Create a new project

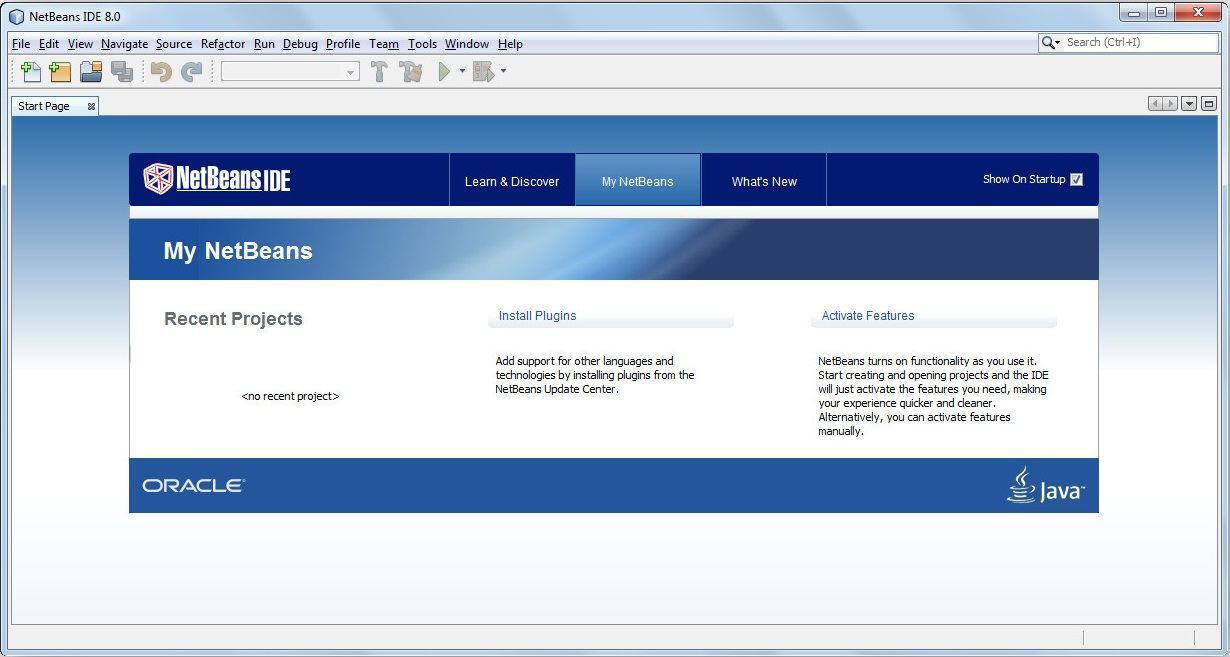[x=61, y=71]
